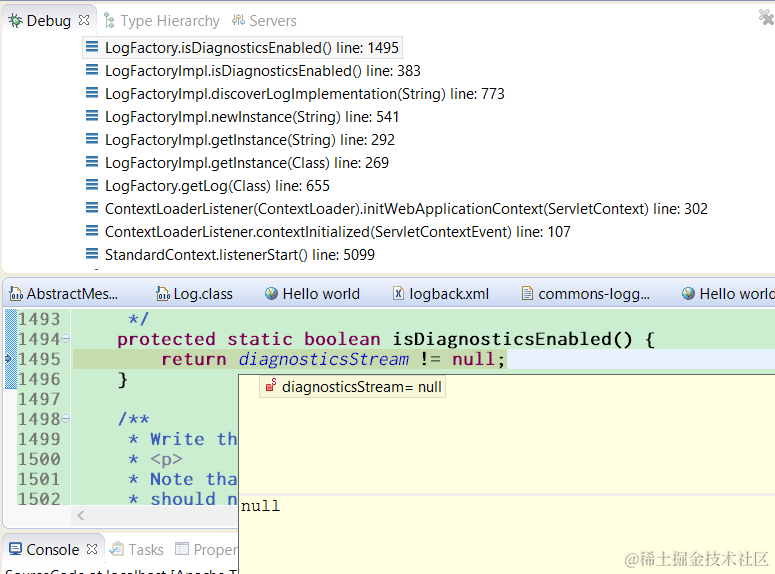
Task: Switch to the Console tab
Action: (52, 550)
